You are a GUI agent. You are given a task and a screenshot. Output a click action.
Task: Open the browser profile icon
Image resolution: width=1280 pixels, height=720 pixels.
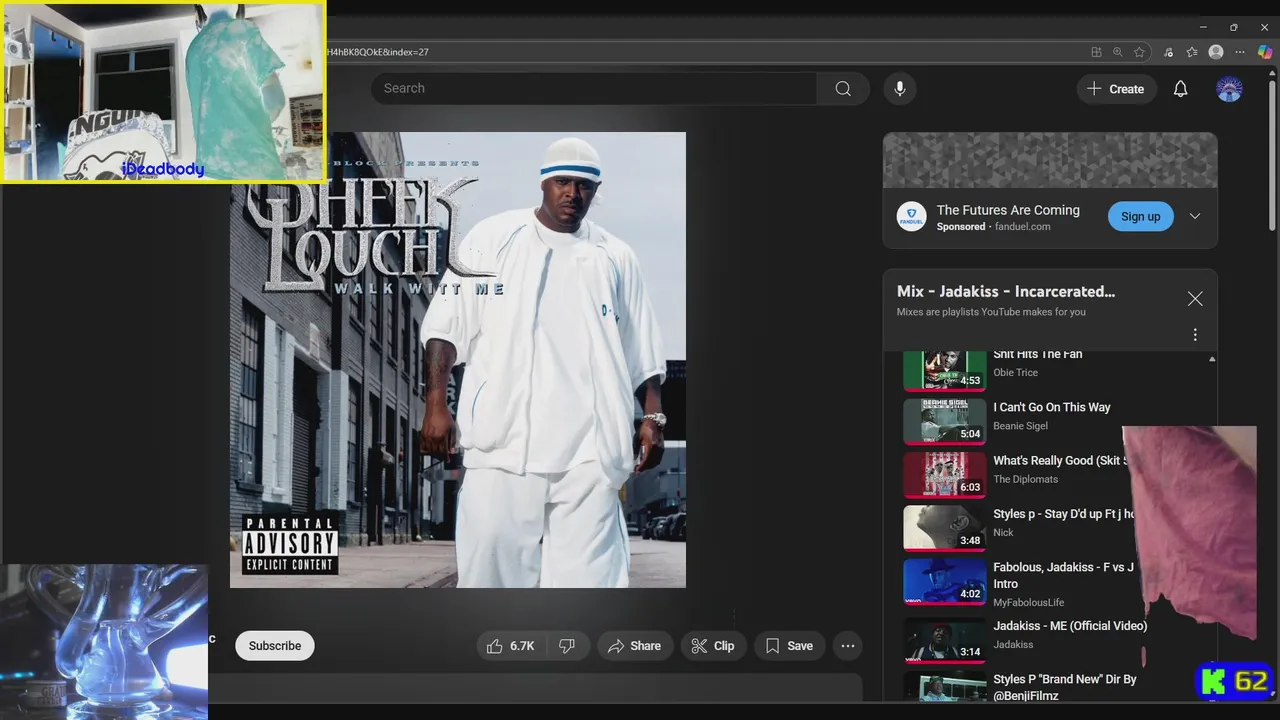click(1216, 52)
